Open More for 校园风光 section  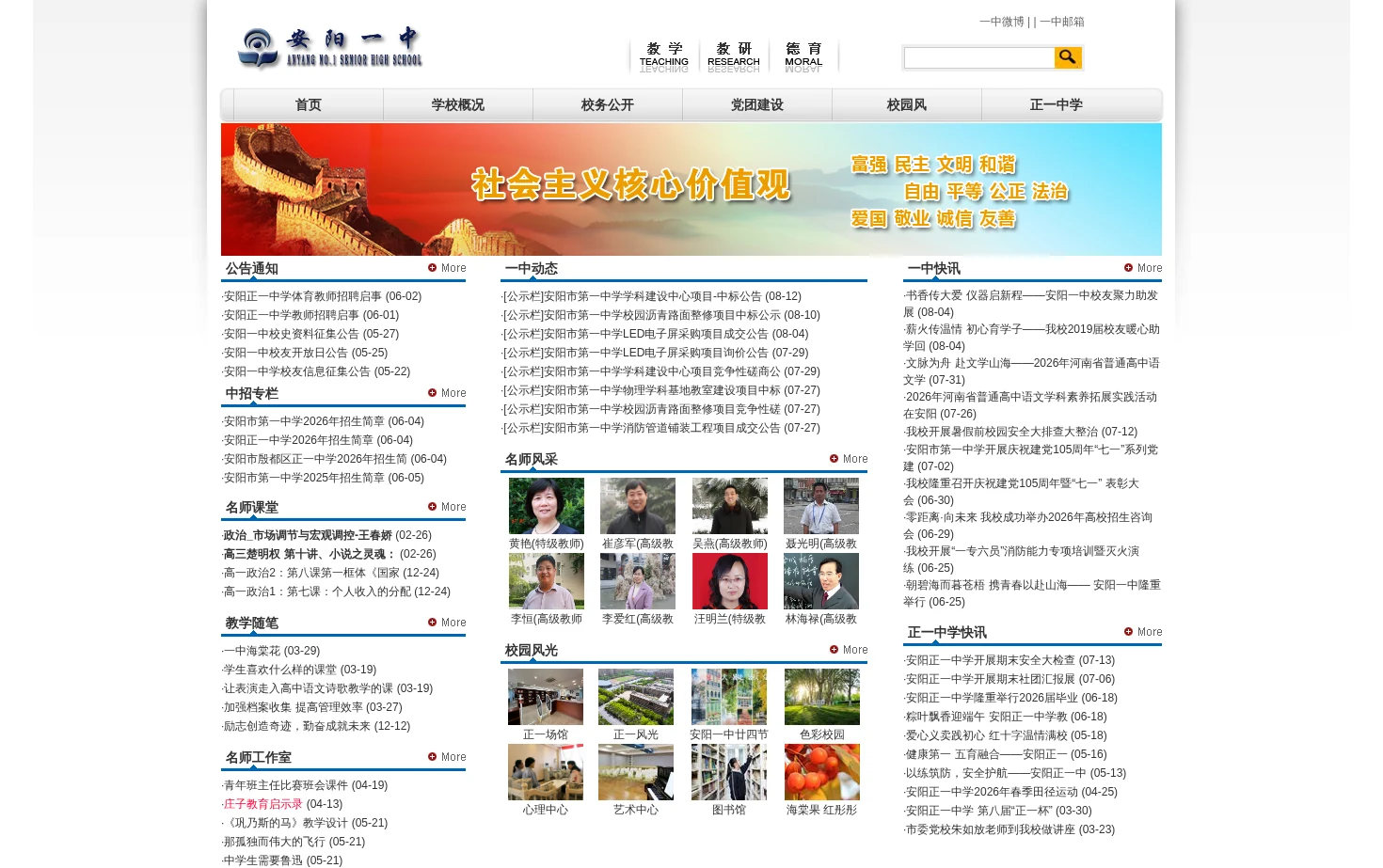[x=849, y=650]
